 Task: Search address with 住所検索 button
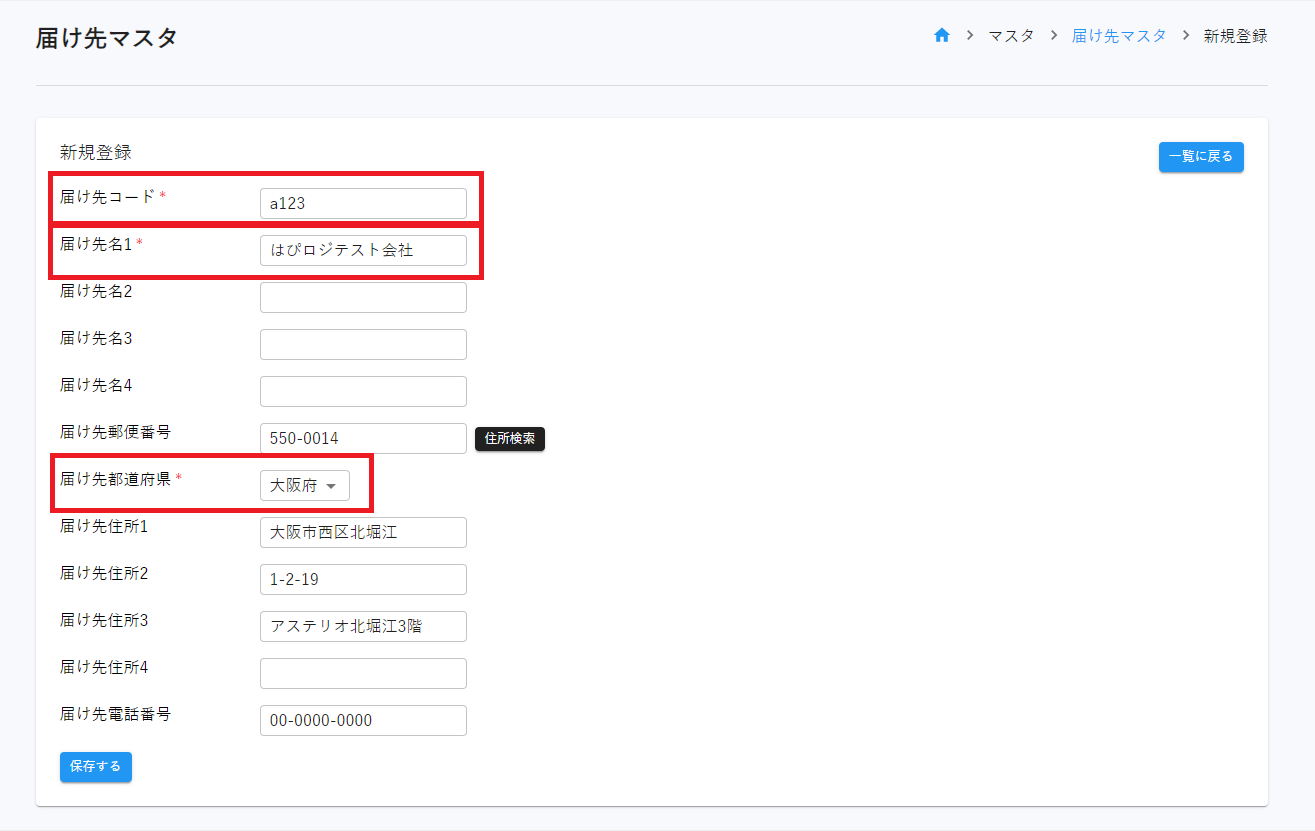(x=510, y=438)
